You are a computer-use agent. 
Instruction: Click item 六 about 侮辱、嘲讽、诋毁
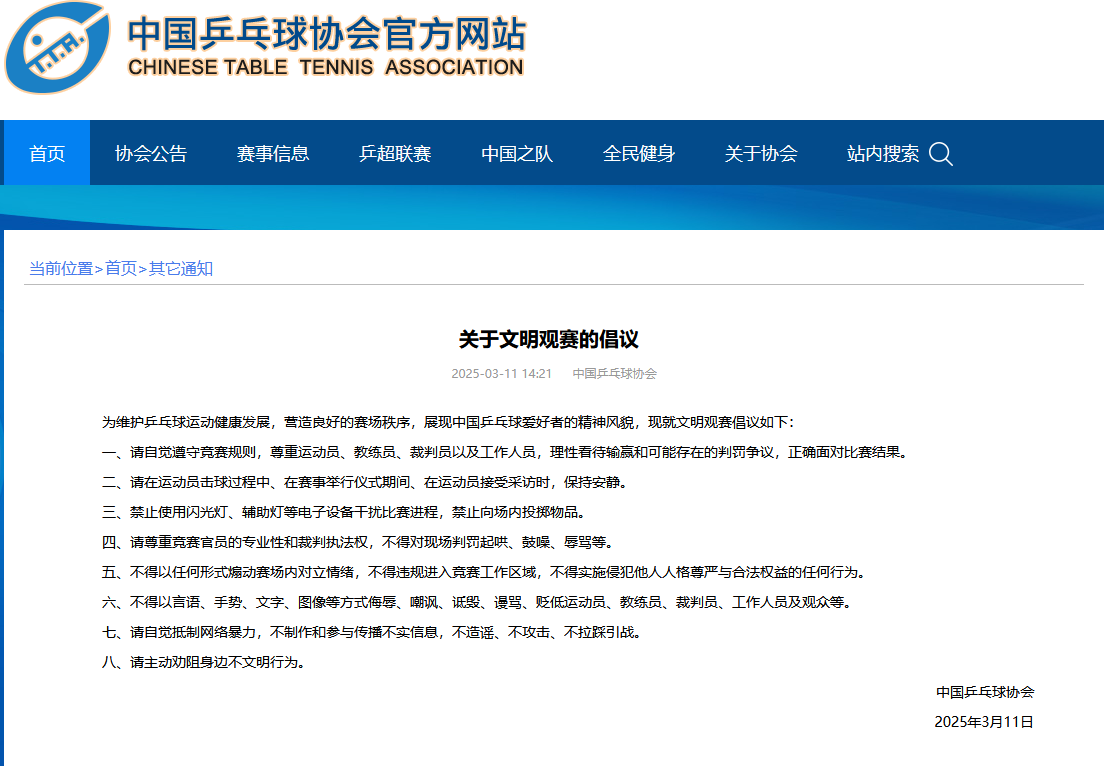point(478,602)
